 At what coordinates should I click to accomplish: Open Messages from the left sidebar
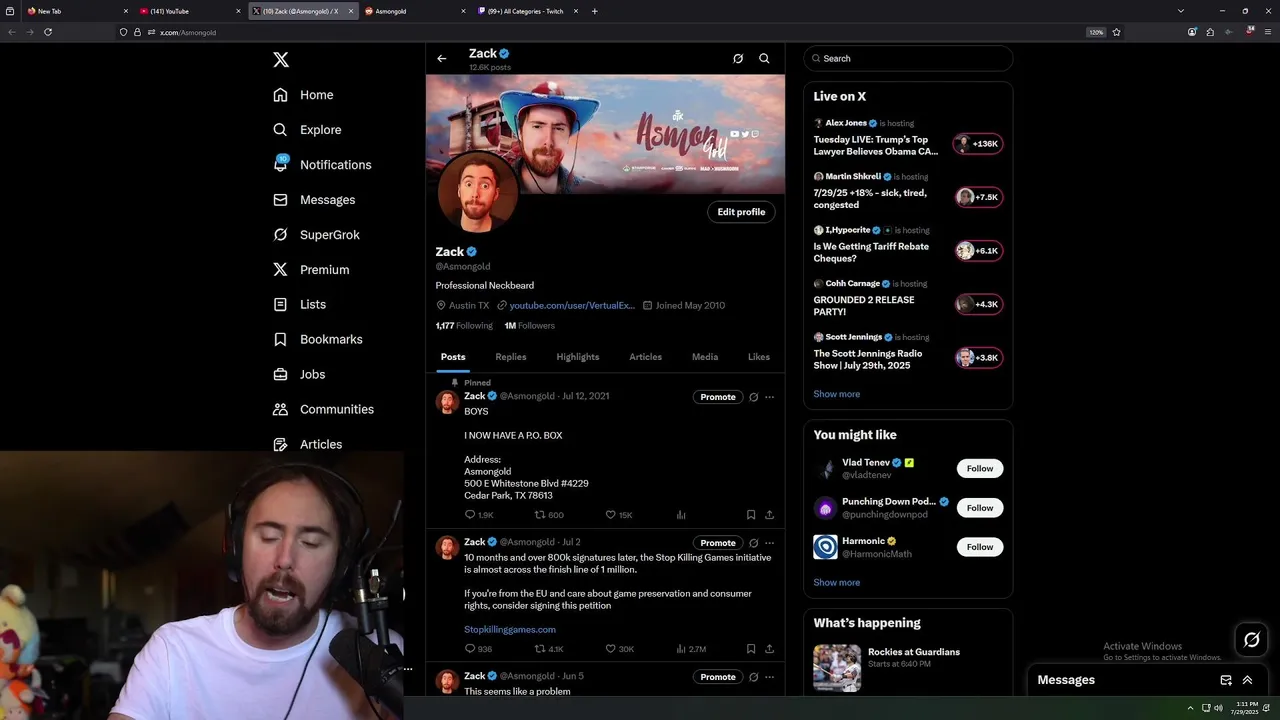pos(314,200)
